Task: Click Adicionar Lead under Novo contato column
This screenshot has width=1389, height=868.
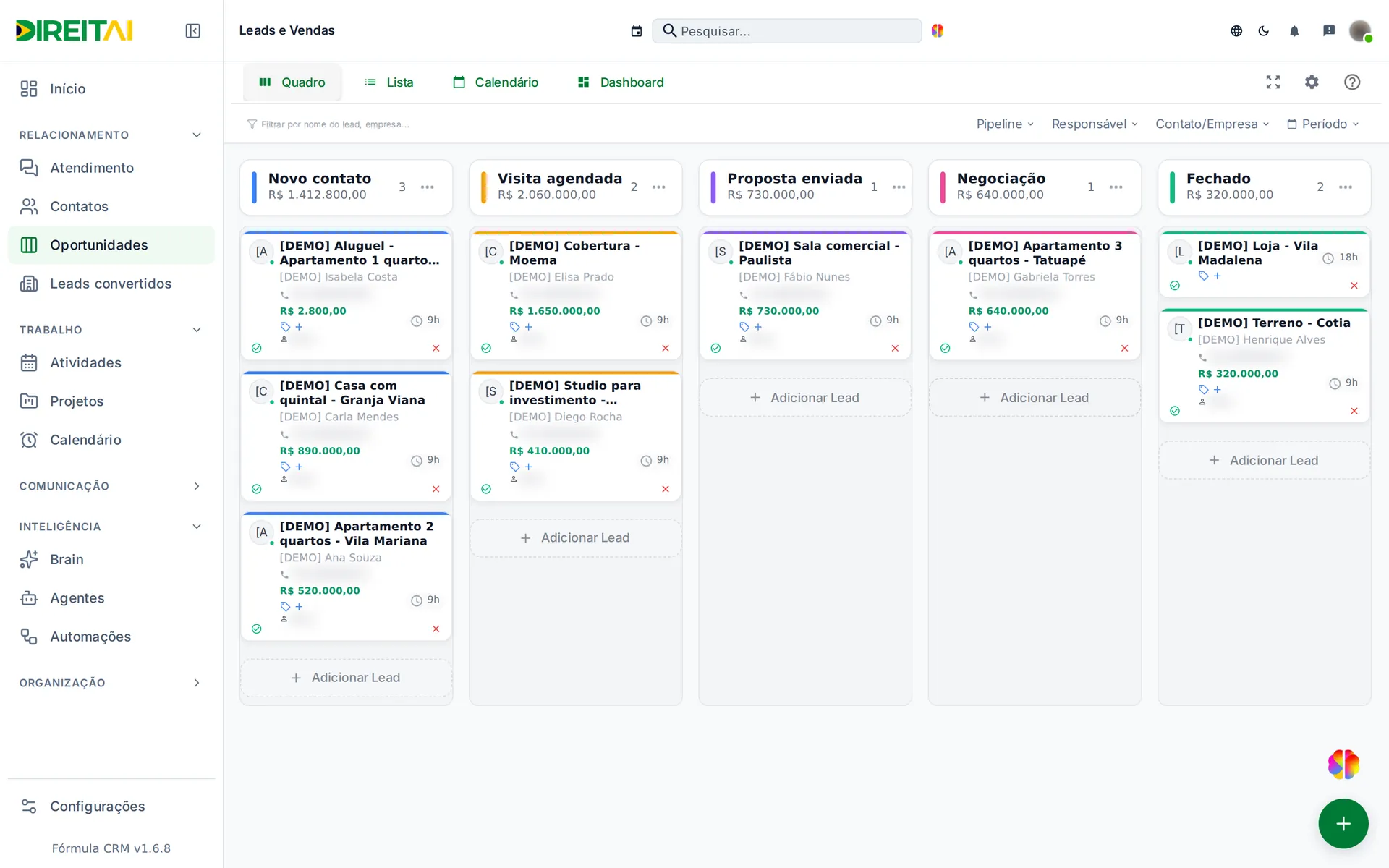Action: pyautogui.click(x=346, y=678)
